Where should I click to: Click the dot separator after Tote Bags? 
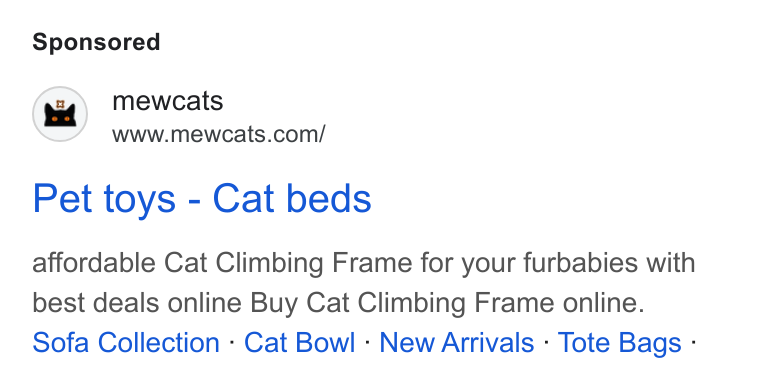pos(693,341)
